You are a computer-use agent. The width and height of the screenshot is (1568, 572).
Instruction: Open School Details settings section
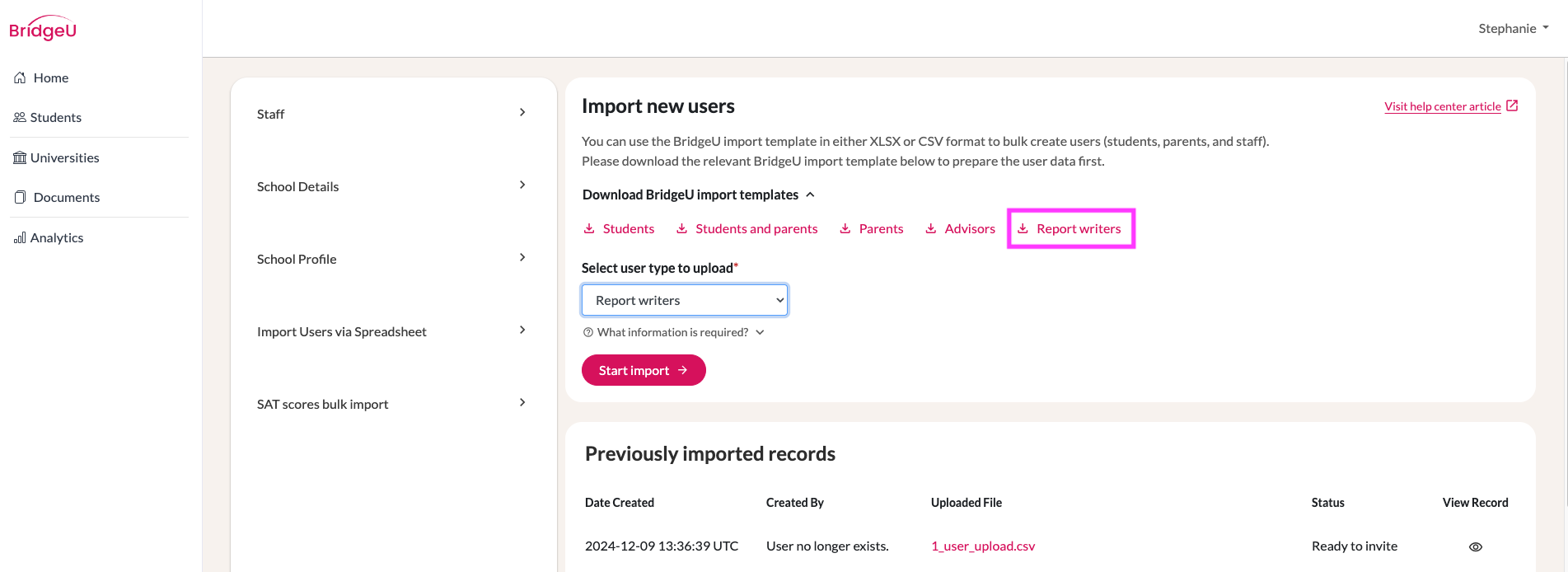[394, 186]
